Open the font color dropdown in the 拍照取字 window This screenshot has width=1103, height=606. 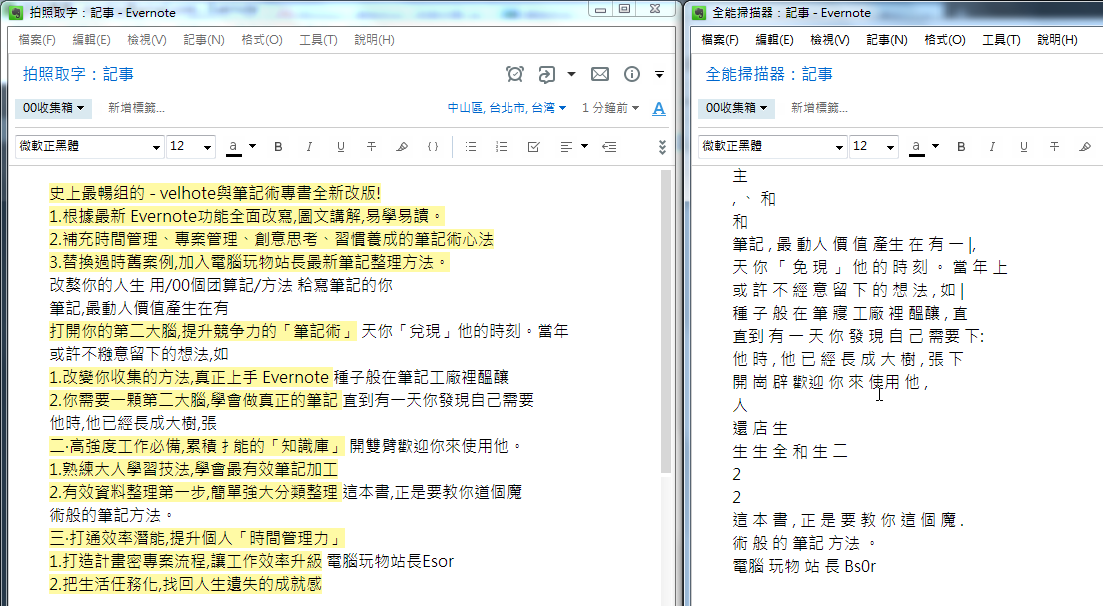(253, 146)
